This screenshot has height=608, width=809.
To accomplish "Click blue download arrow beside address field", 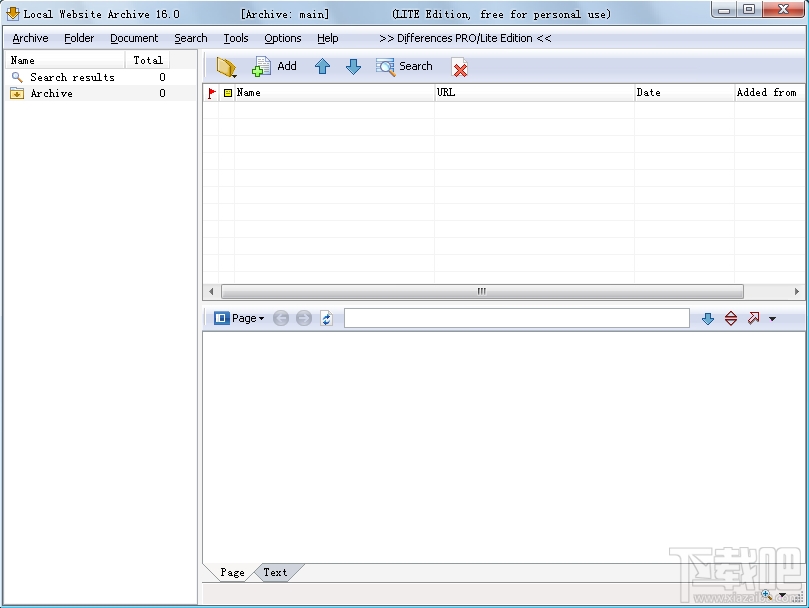I will [708, 318].
